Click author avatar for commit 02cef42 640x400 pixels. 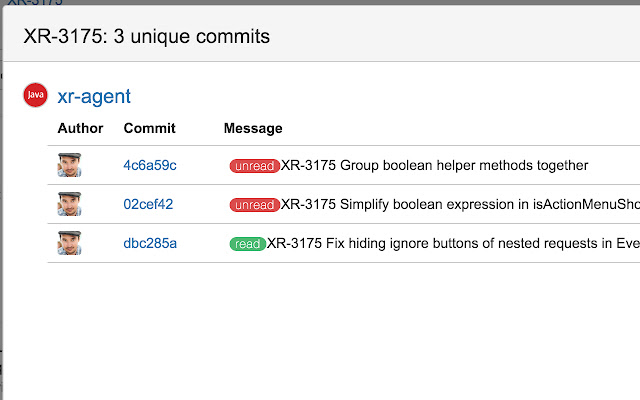69,204
